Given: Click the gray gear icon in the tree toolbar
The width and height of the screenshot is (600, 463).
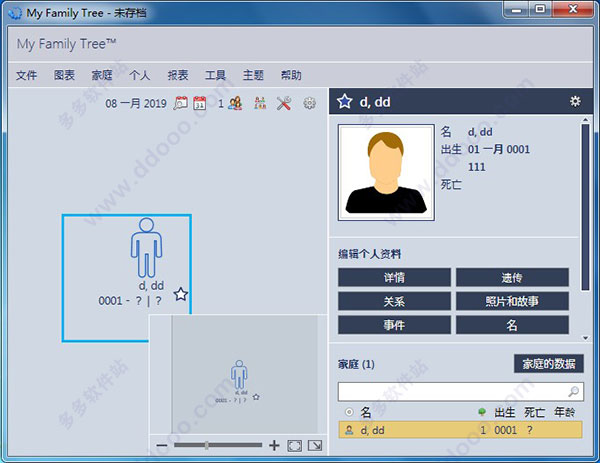Looking at the screenshot, I should tap(310, 103).
